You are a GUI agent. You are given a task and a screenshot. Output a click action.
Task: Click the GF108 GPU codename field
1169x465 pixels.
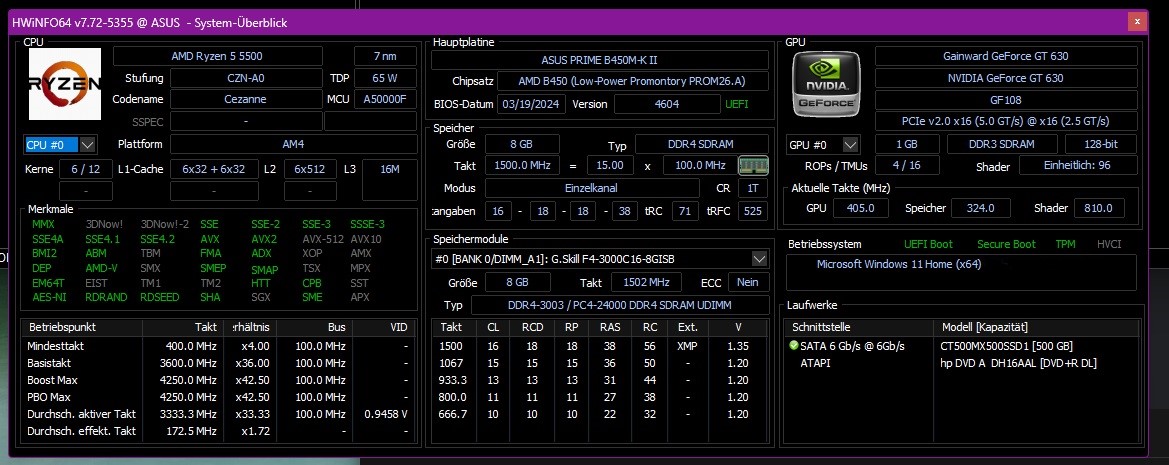click(1006, 99)
